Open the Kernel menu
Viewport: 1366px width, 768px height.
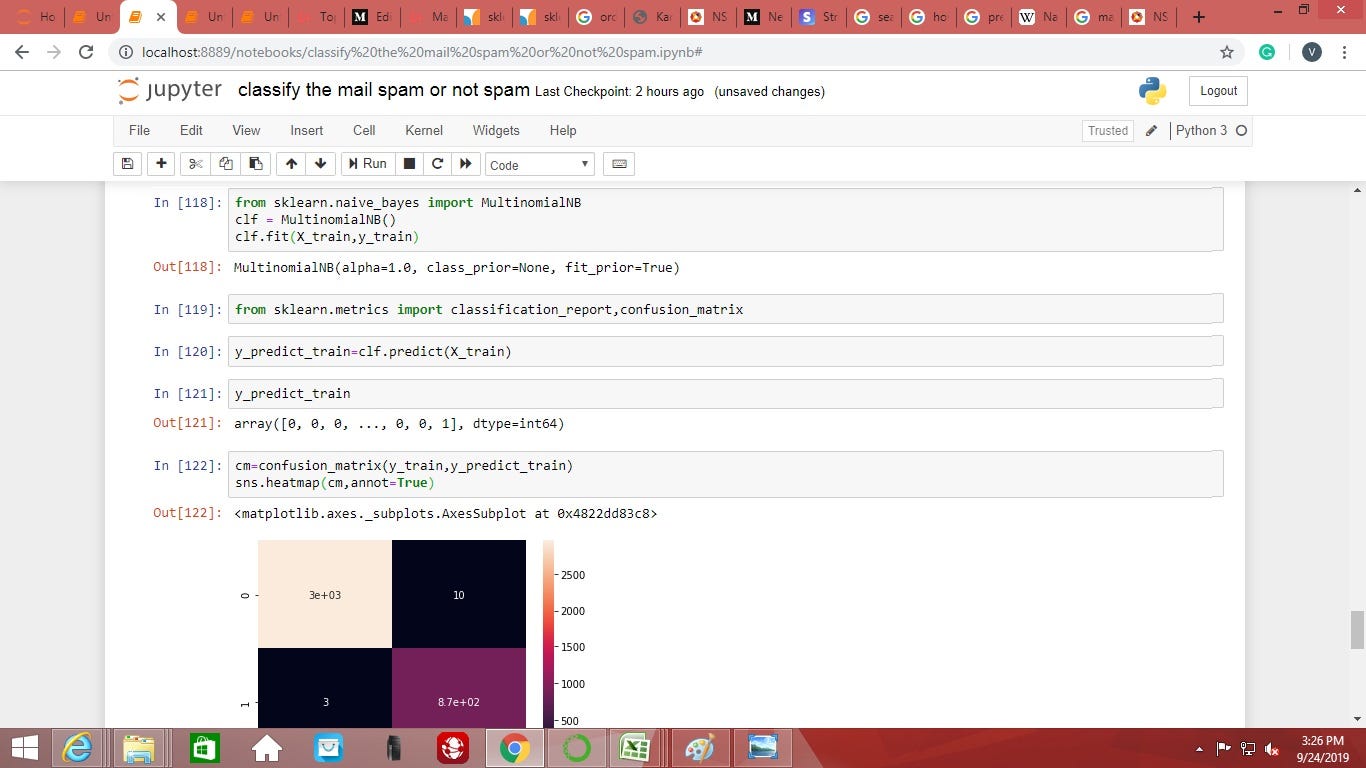click(x=423, y=130)
